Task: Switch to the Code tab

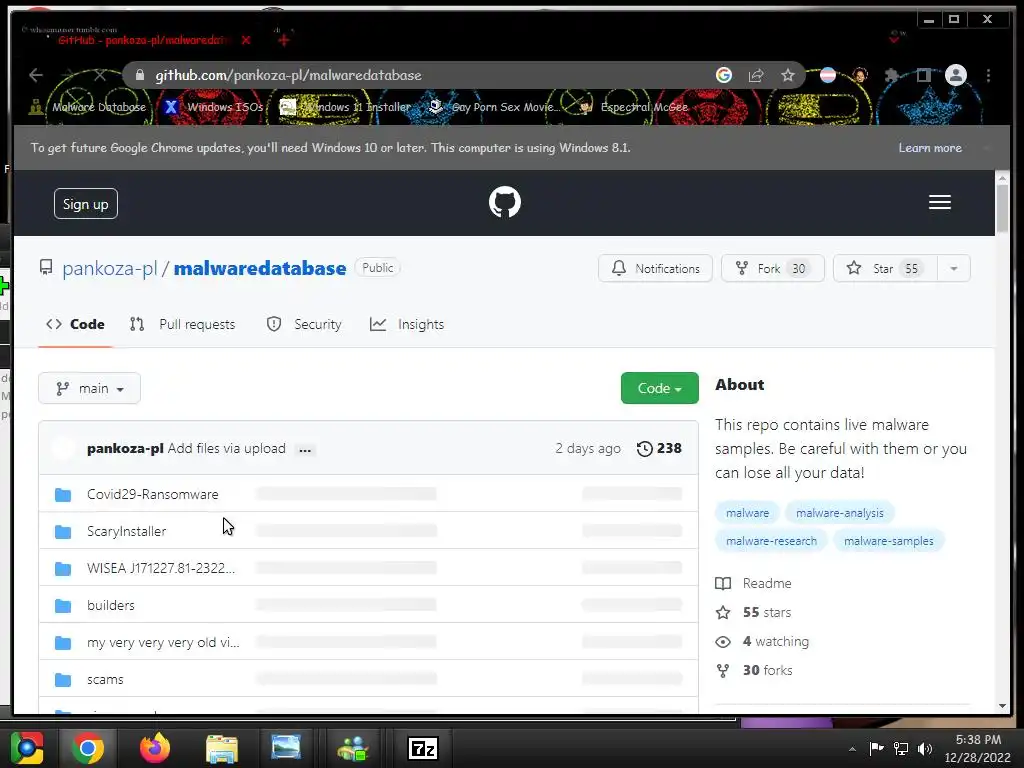Action: point(75,324)
